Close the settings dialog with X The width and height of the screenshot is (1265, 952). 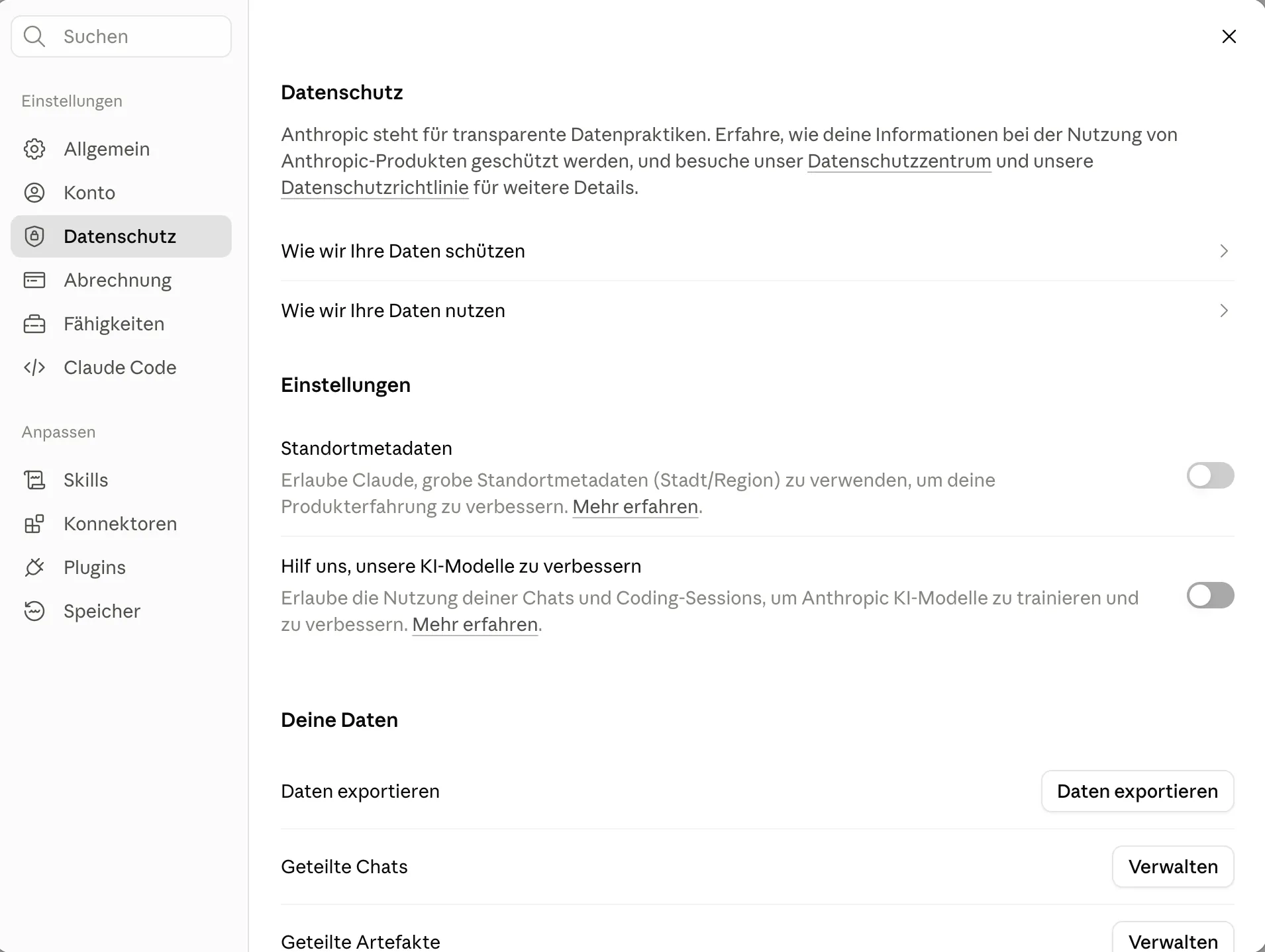click(1229, 36)
